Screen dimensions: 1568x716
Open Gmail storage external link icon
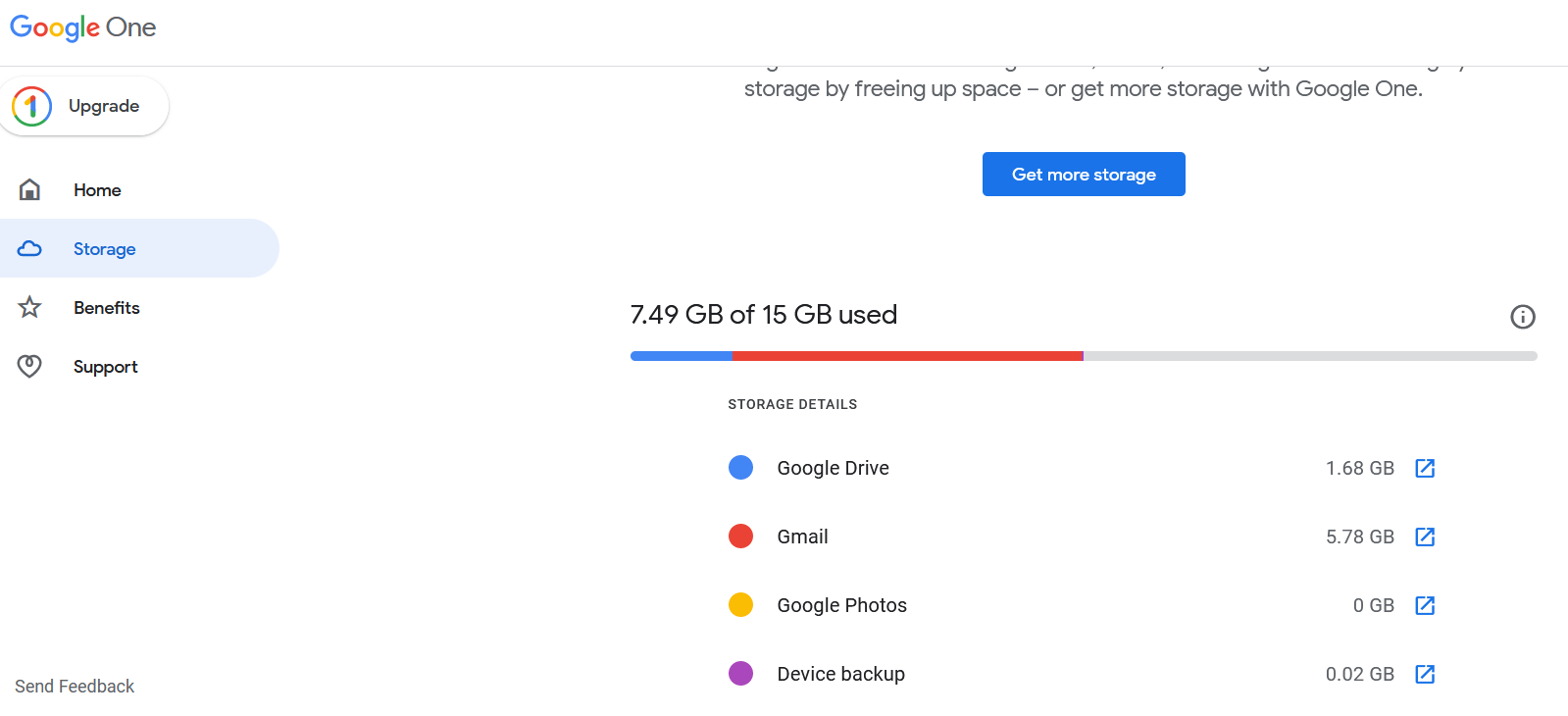point(1425,537)
